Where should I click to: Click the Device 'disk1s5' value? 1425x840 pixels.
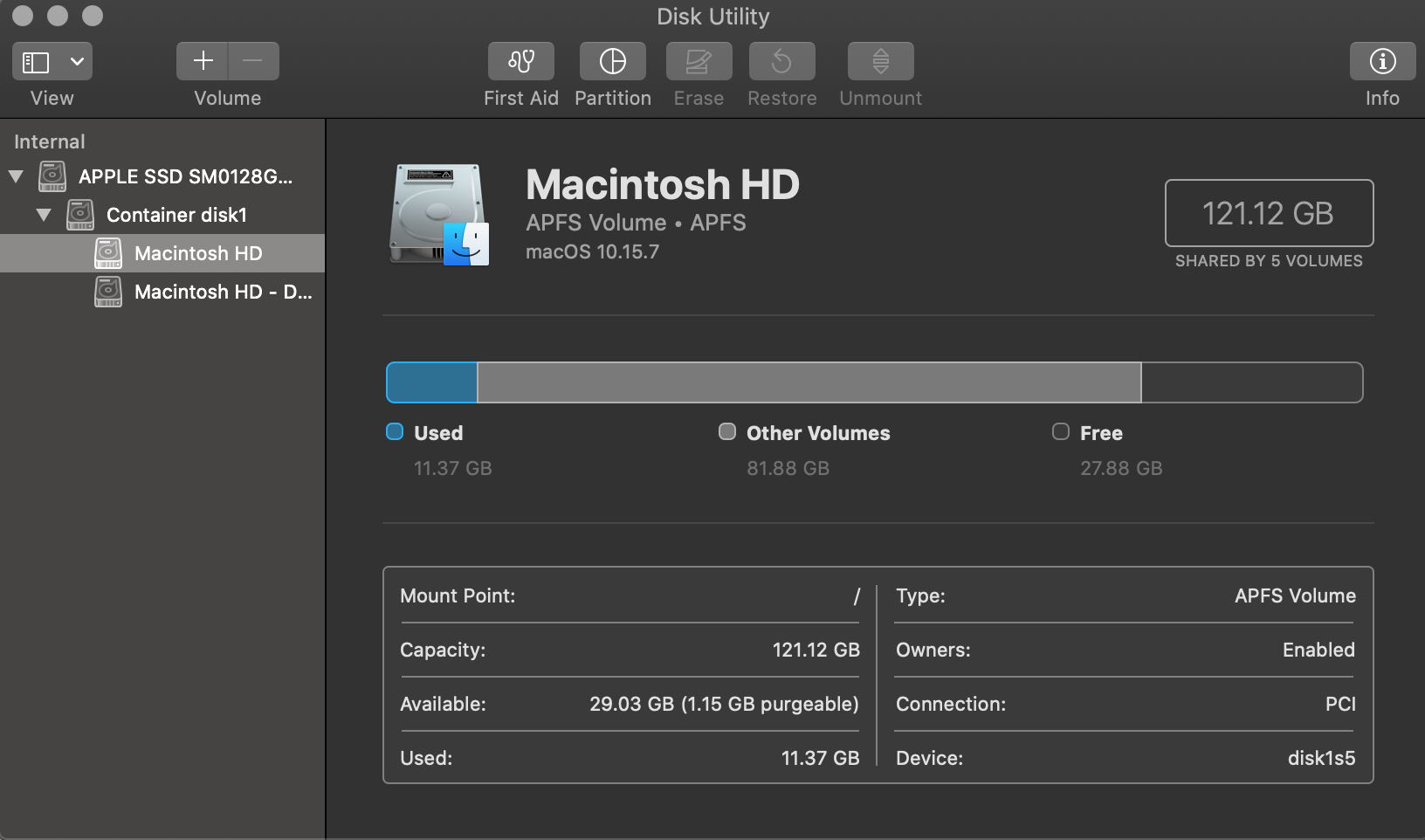click(1321, 758)
